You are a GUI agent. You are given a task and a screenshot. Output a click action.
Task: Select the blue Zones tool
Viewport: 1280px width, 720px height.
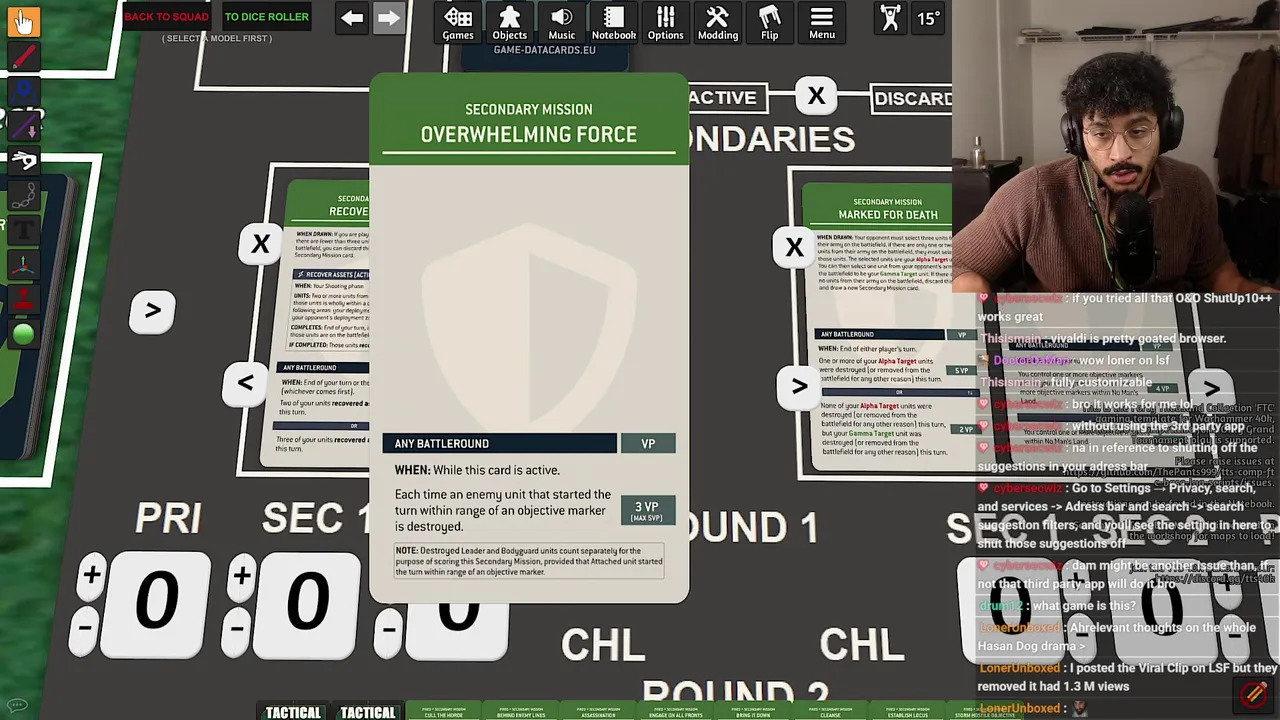(23, 91)
